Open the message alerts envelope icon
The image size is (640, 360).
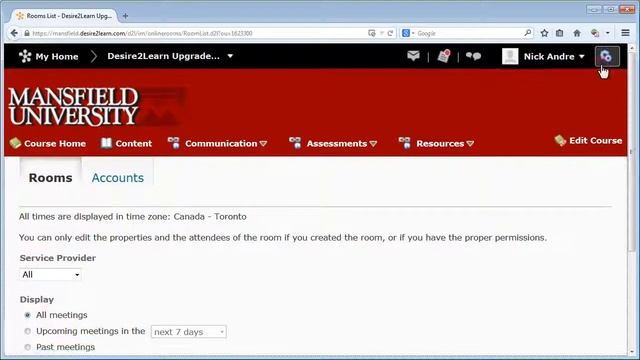pos(413,56)
